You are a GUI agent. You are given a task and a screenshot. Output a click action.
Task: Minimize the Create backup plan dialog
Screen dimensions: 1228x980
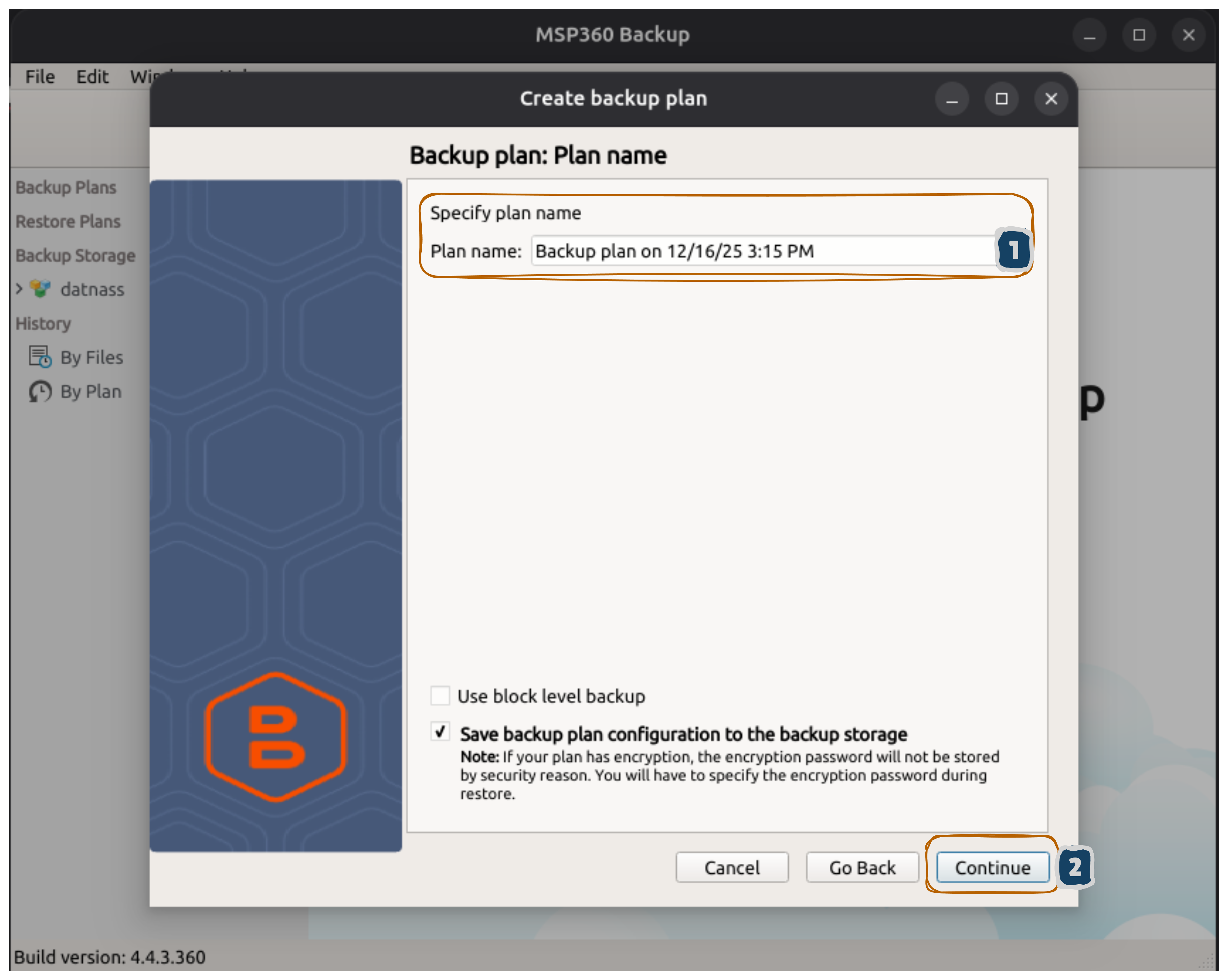(x=952, y=99)
